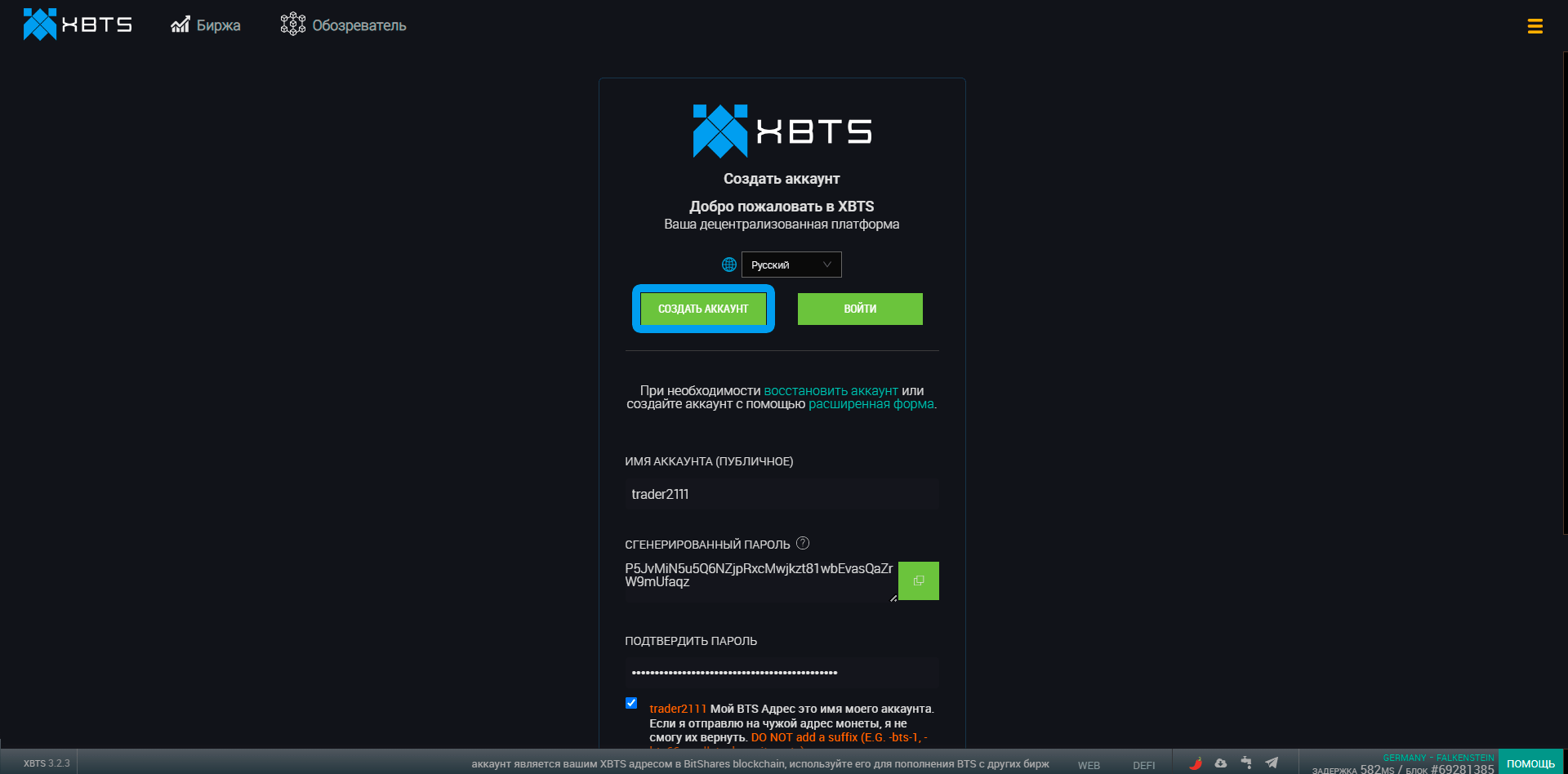The image size is (1568, 774).
Task: Open the orange hamburger menu icon
Action: (1535, 24)
